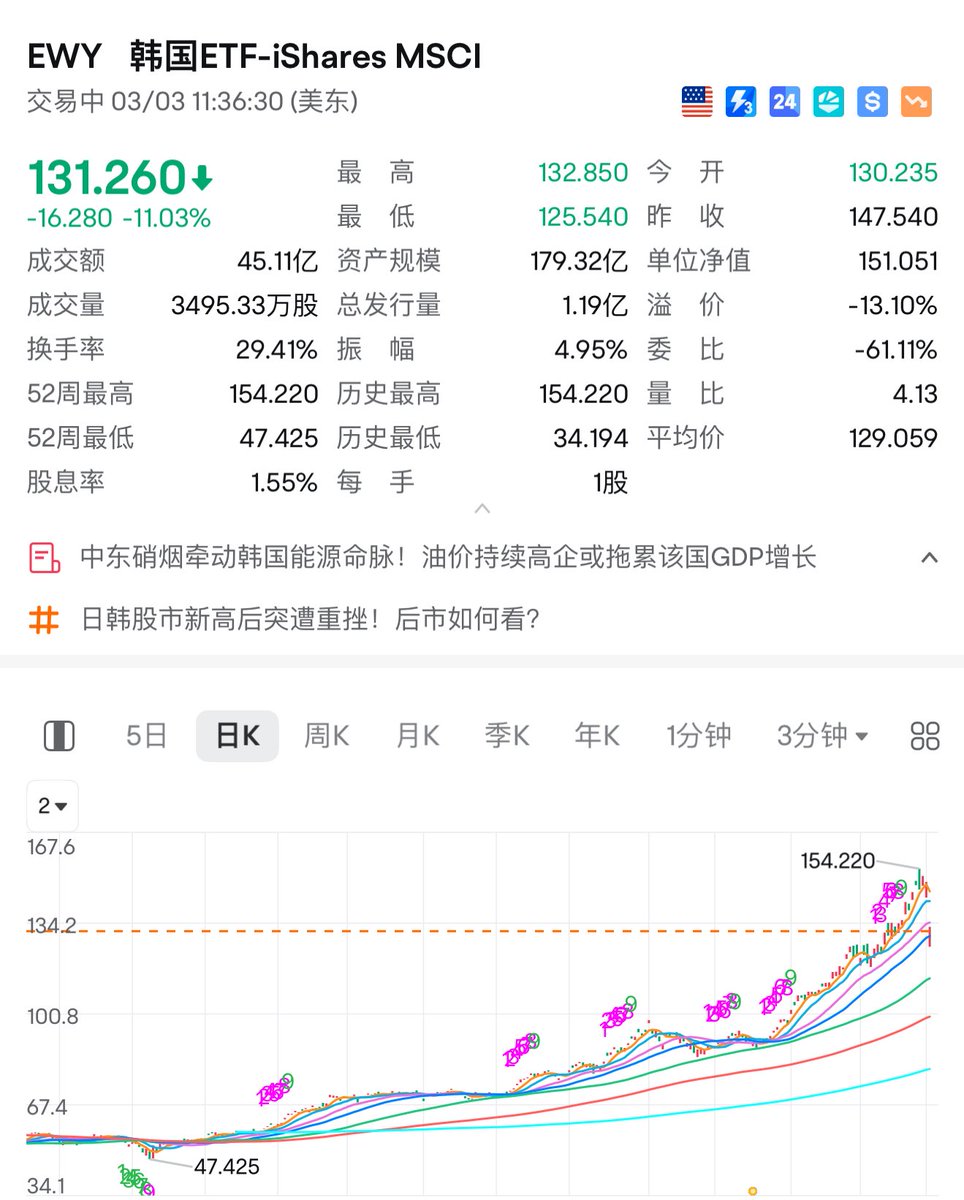Tap the trading status line 交易中 03/03
Screen dimensions: 964x1200
point(193,101)
